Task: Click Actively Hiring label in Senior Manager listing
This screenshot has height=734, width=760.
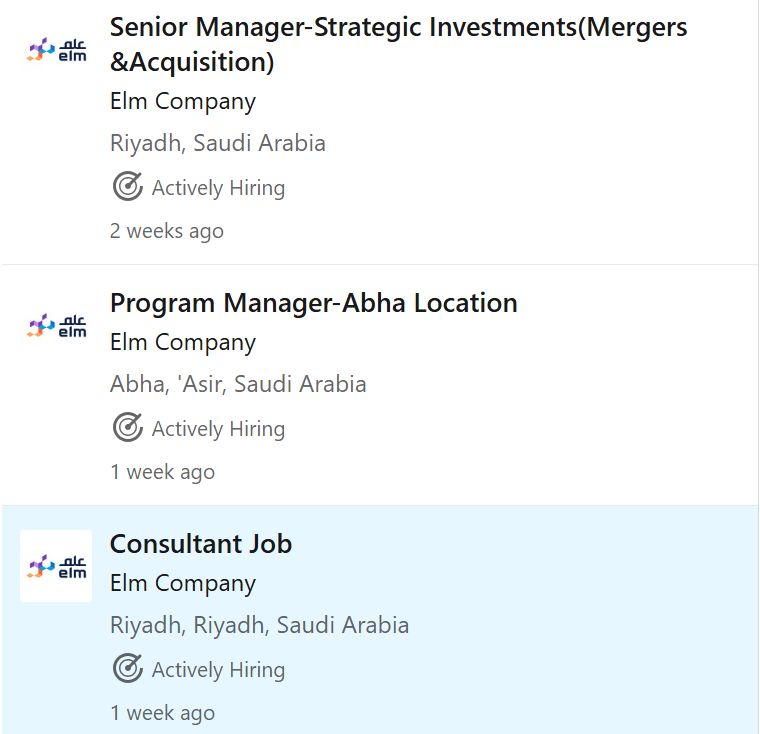Action: tap(219, 188)
